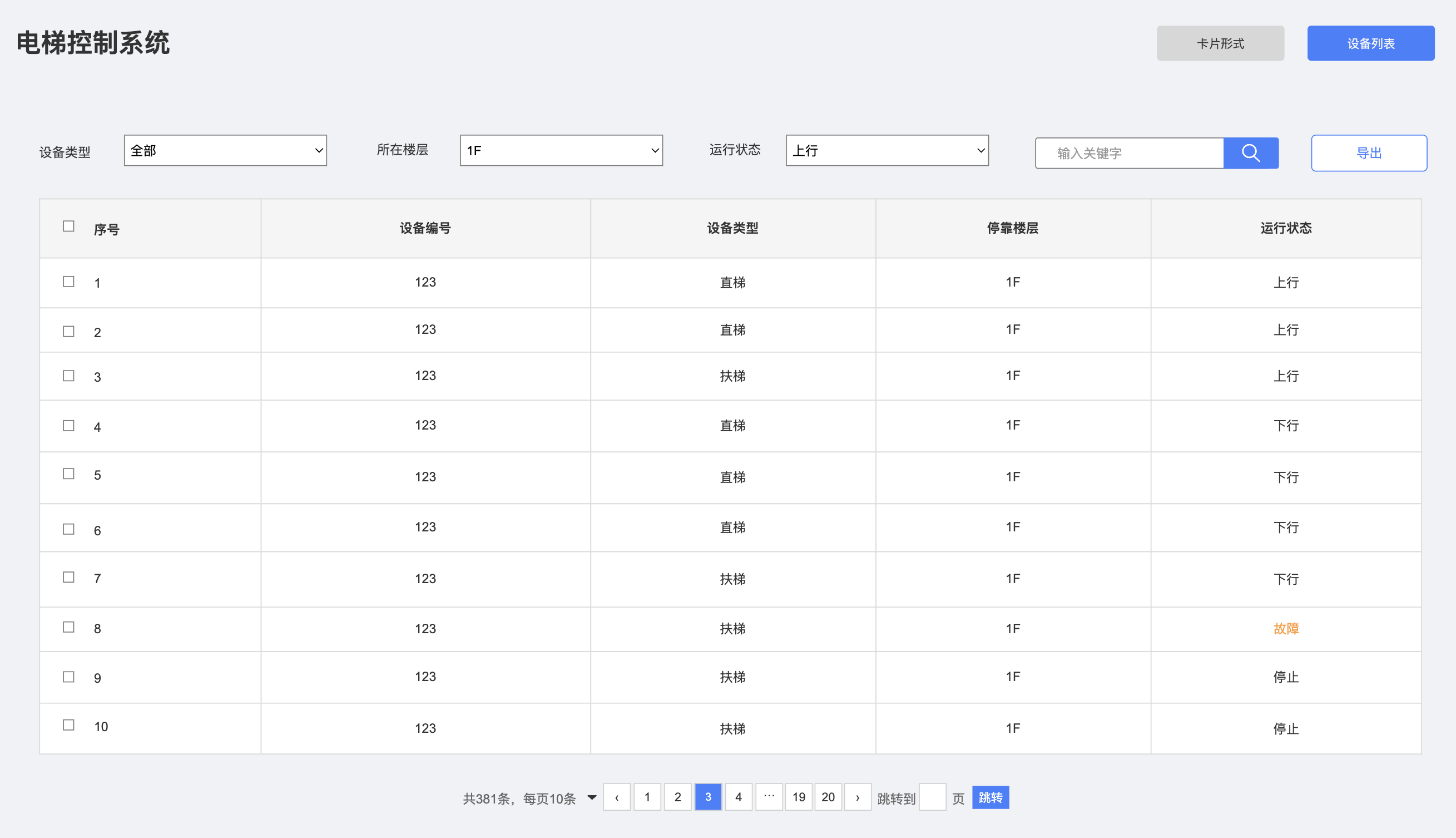Check the checkbox for row 1

point(68,282)
